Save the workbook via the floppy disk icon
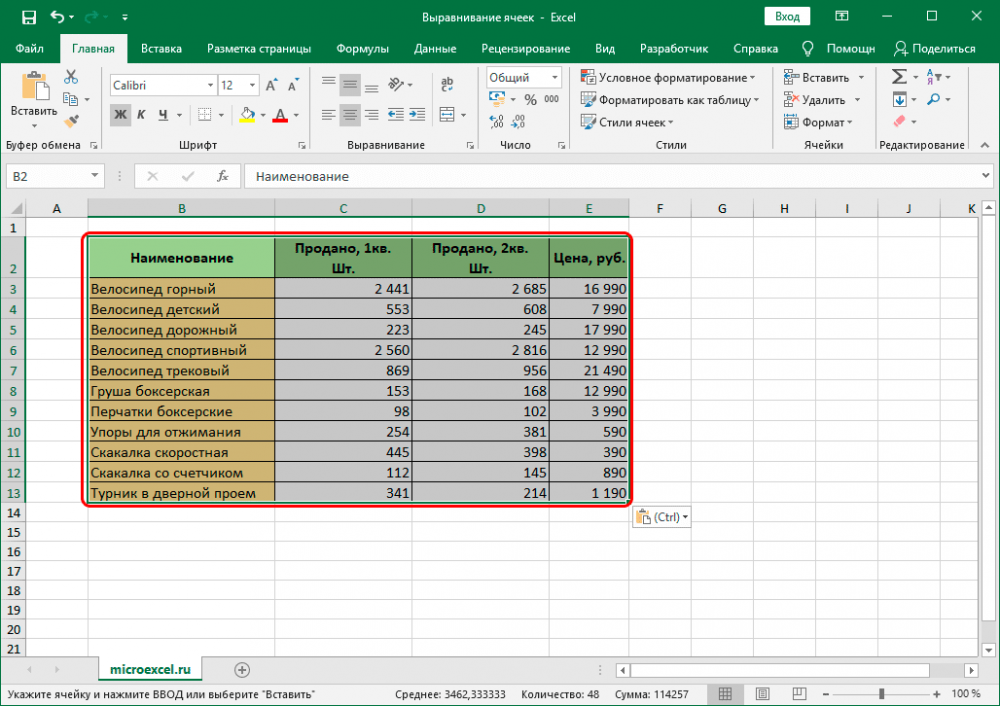 click(29, 17)
